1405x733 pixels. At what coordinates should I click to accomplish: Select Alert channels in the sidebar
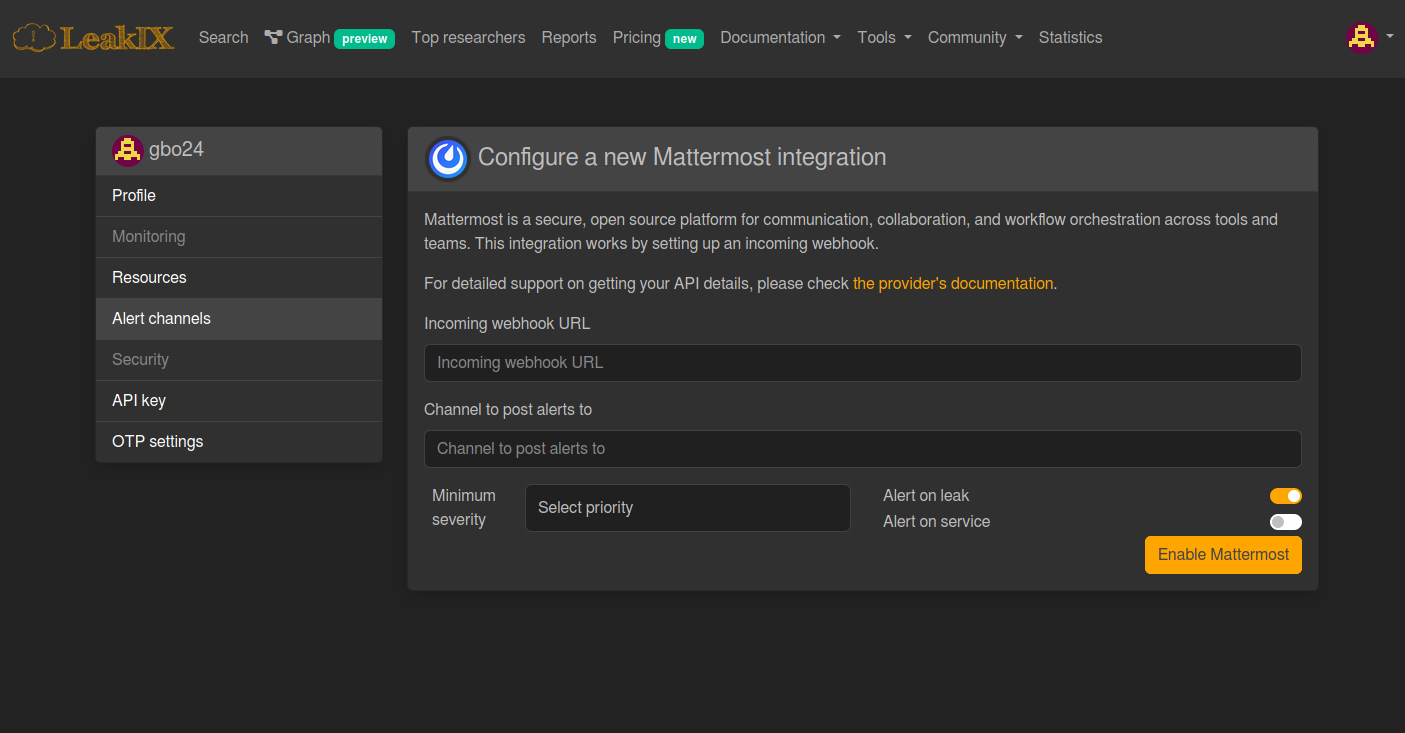[x=239, y=319]
